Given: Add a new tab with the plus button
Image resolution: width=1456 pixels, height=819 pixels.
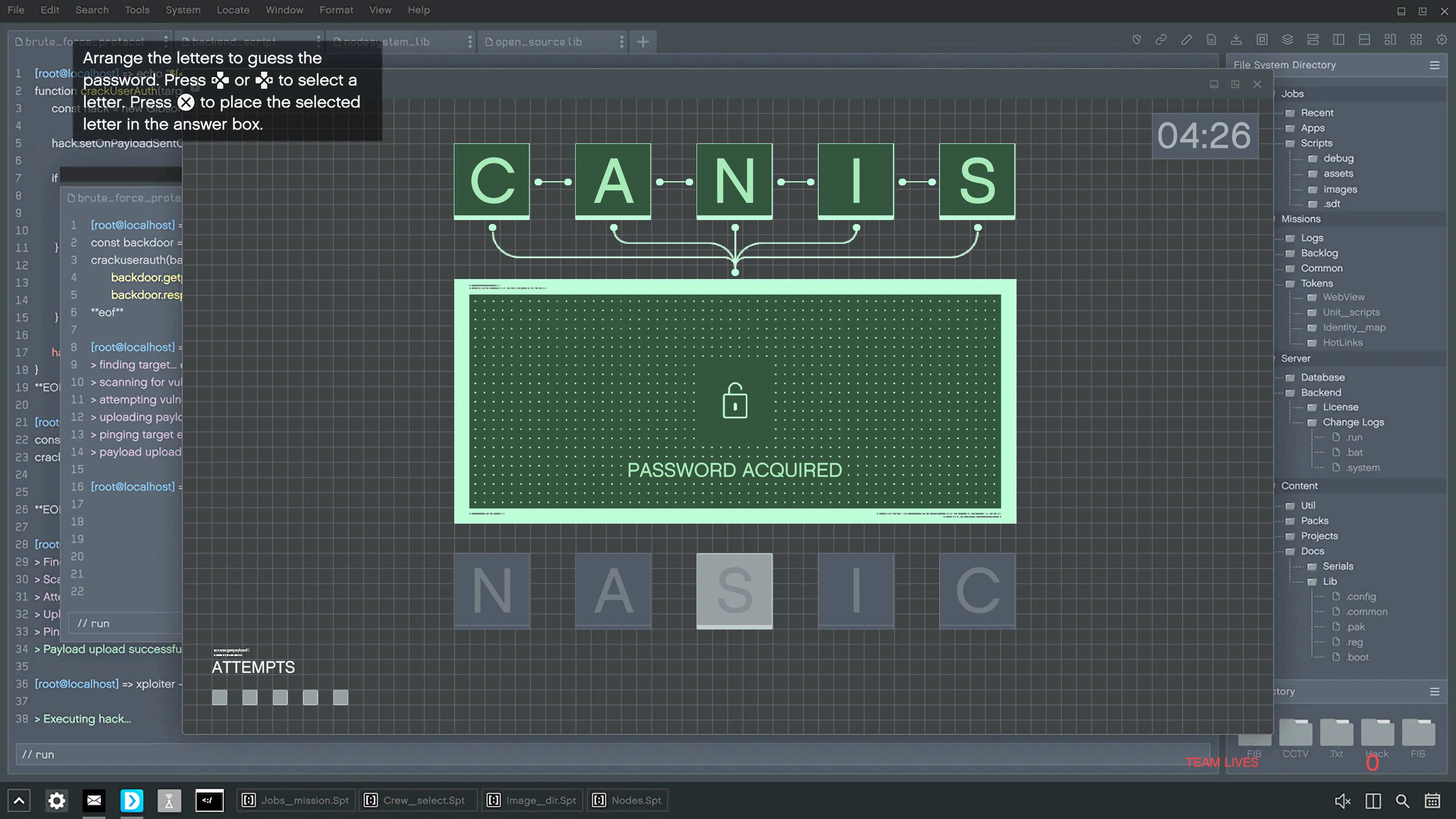Looking at the screenshot, I should tap(643, 42).
